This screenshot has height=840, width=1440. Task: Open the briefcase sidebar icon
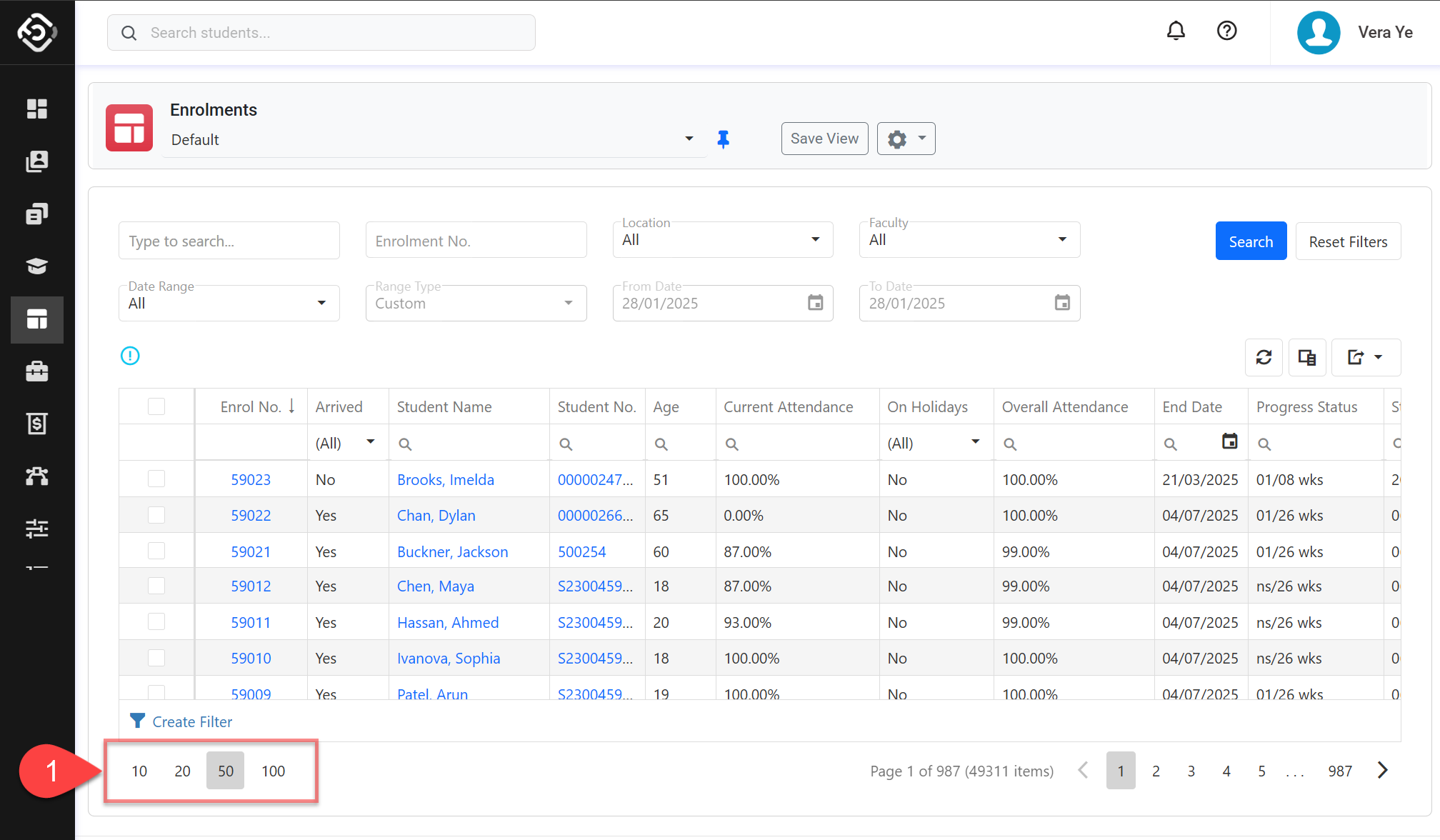37,371
